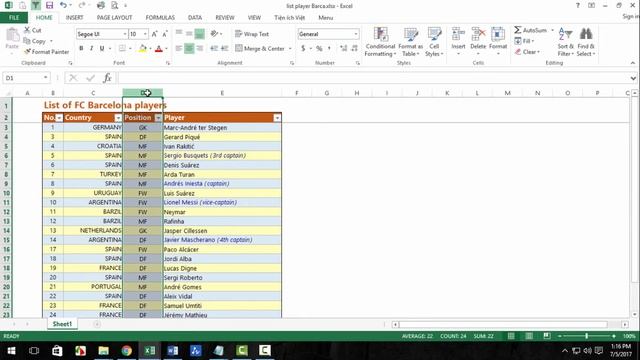
Task: Switch to the REVIEW tab
Action: tap(225, 18)
